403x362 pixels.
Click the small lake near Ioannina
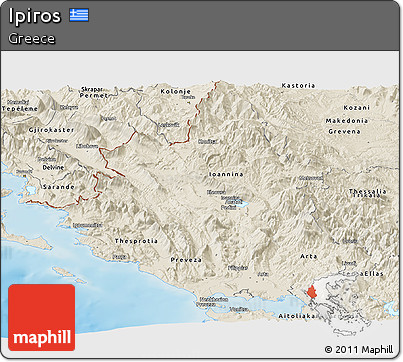[242, 204]
